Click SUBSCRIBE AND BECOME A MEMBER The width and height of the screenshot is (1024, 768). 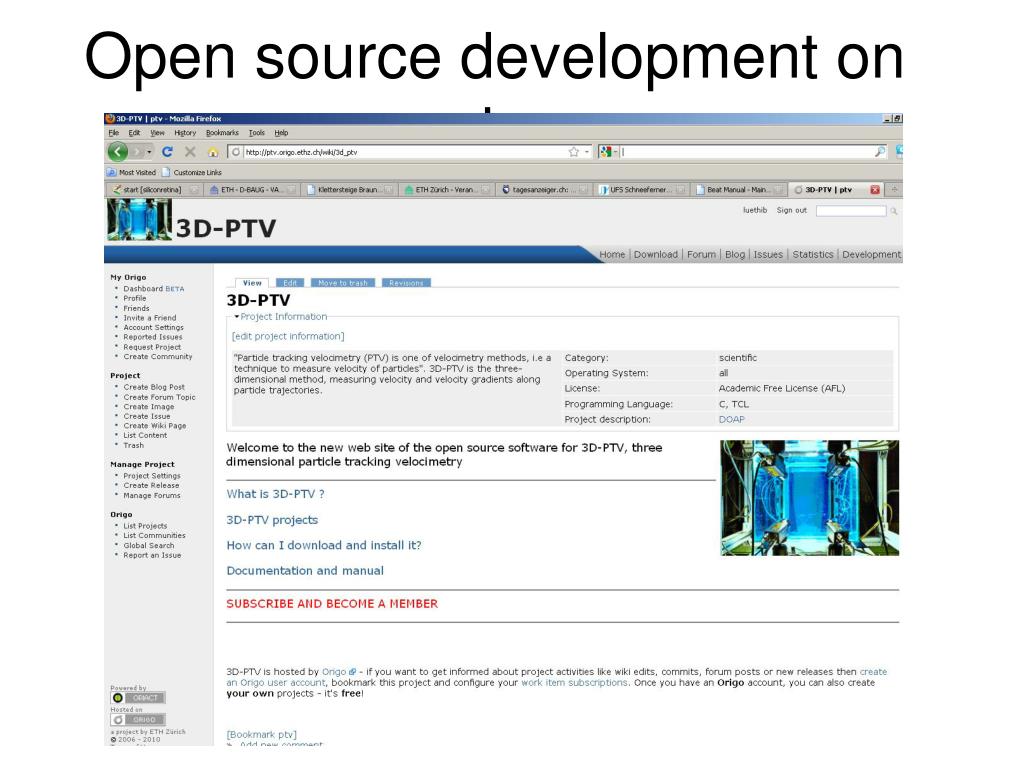332,604
